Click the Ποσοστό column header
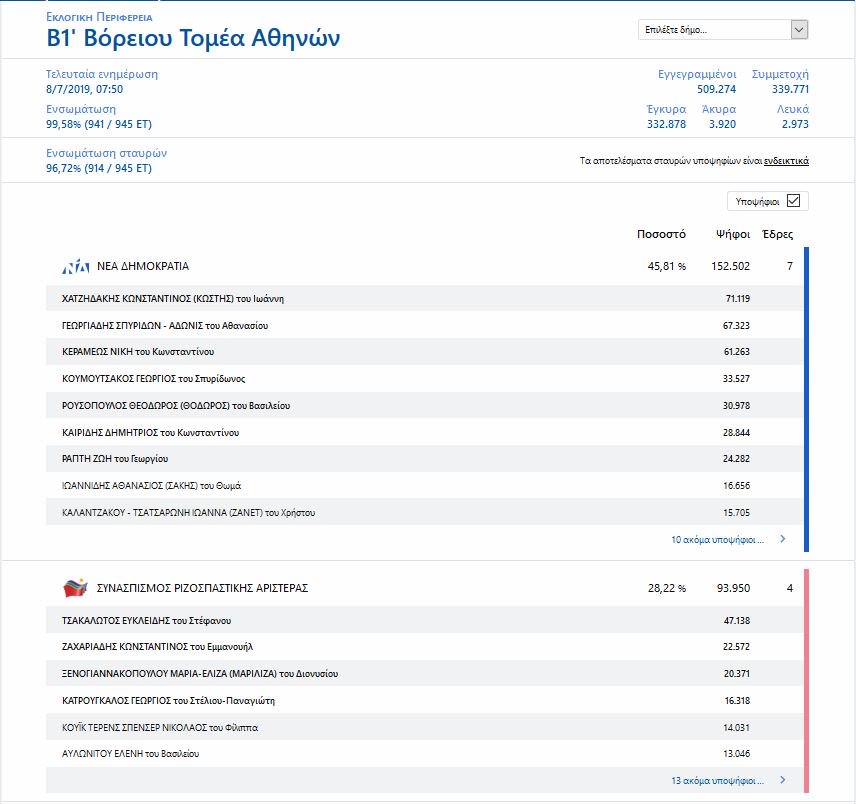Viewport: 856px width, 804px height. click(661, 234)
